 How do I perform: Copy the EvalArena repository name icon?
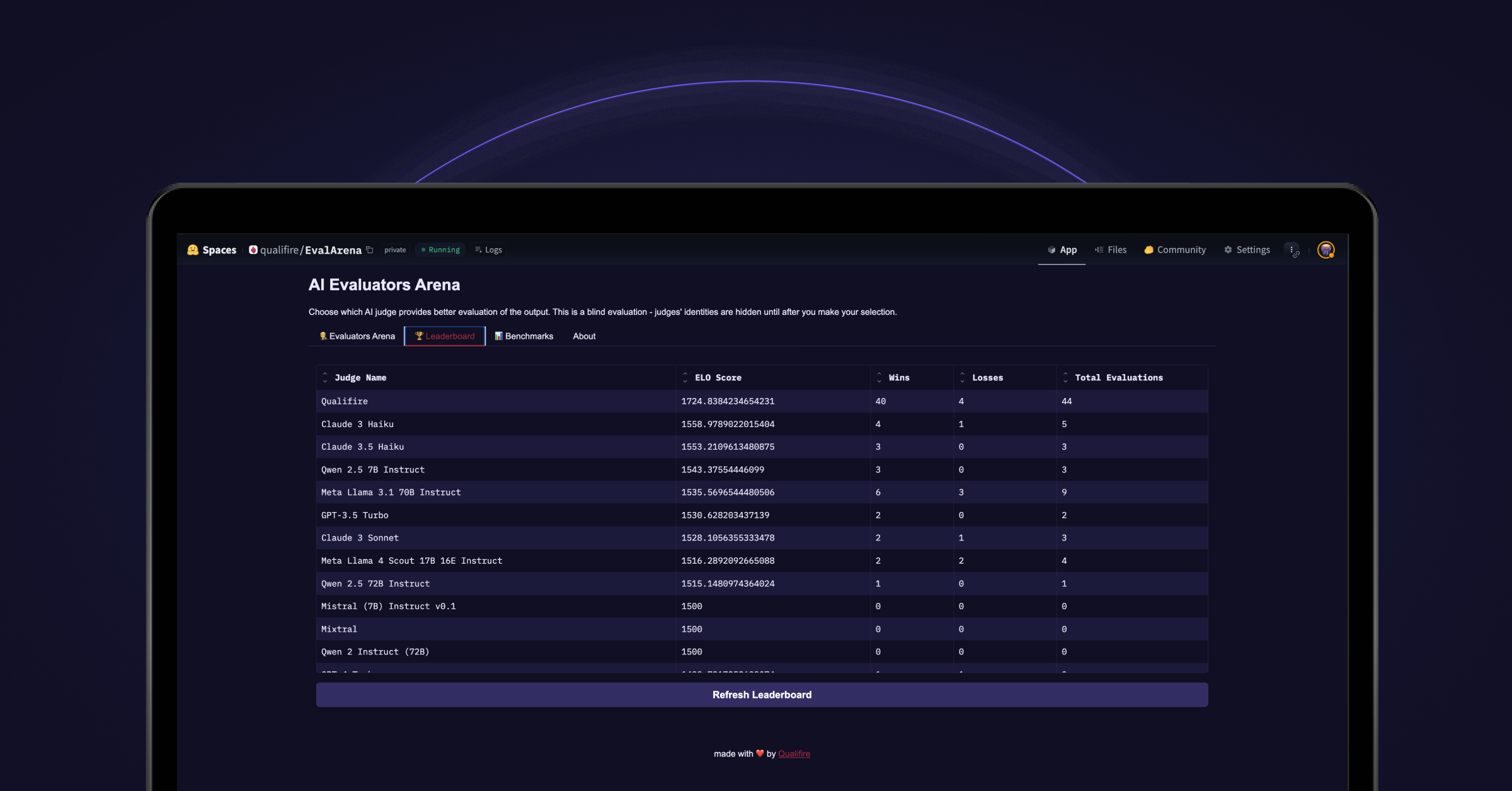click(x=370, y=250)
